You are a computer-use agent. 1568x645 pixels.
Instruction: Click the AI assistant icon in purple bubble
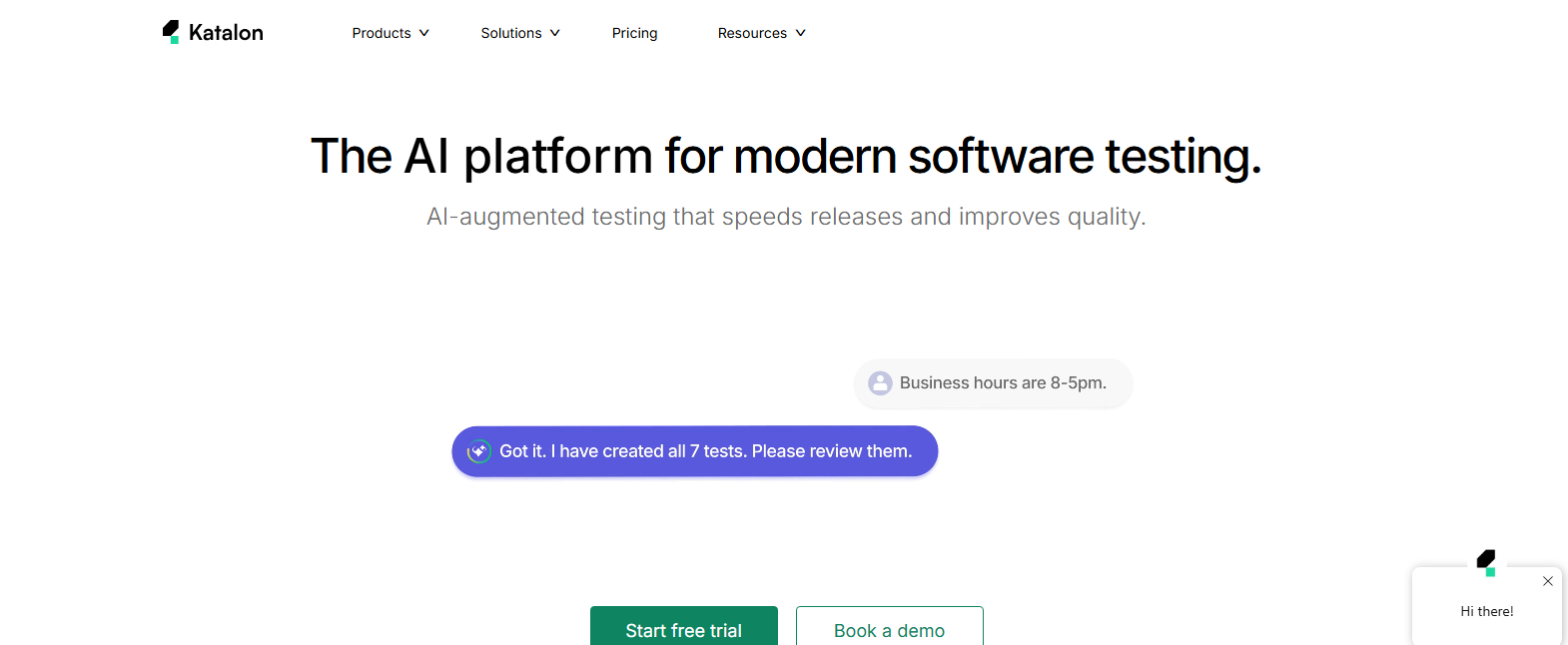tap(479, 451)
